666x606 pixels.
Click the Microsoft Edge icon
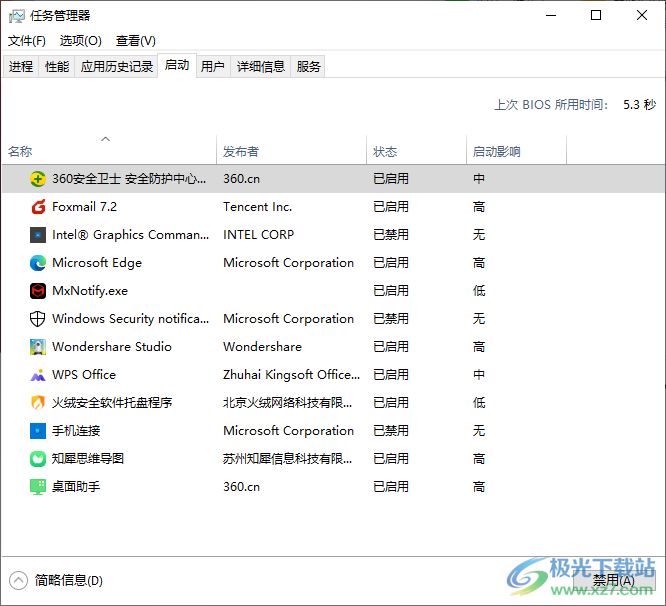(38, 263)
